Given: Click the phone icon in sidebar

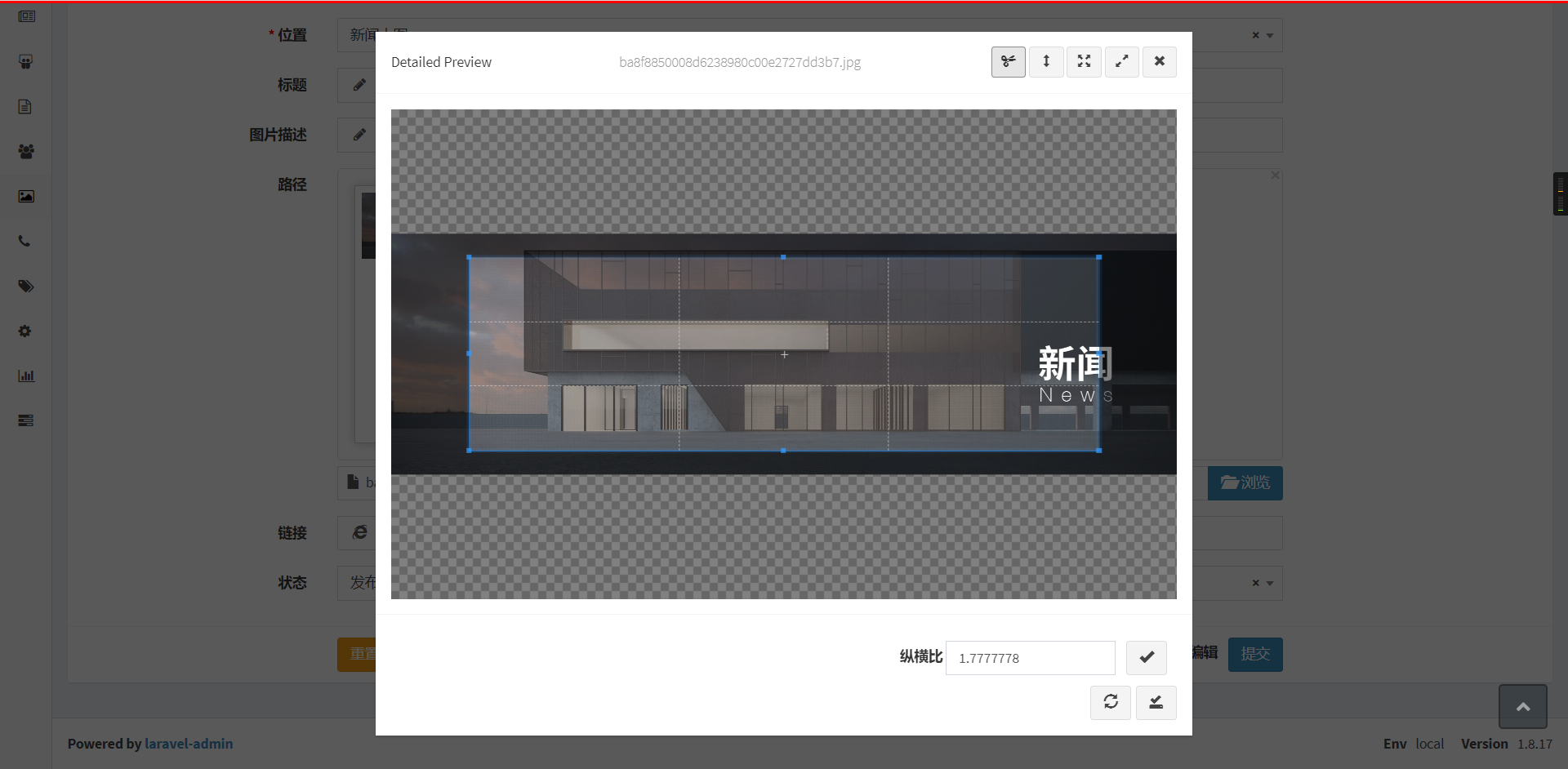Looking at the screenshot, I should (26, 241).
